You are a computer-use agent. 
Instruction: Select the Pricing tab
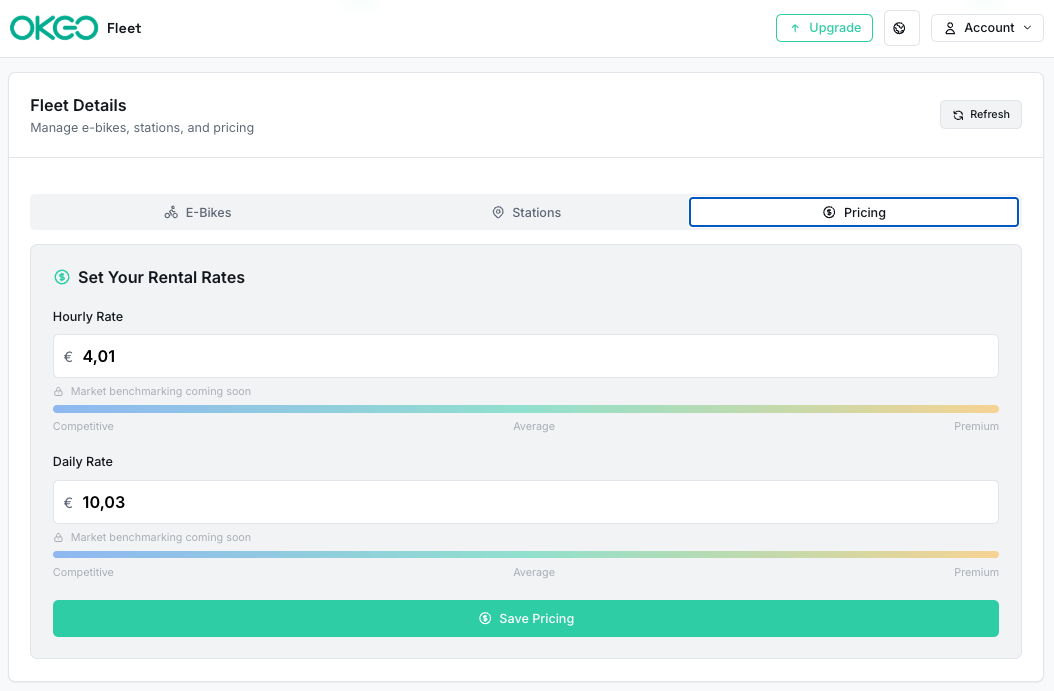click(x=854, y=213)
